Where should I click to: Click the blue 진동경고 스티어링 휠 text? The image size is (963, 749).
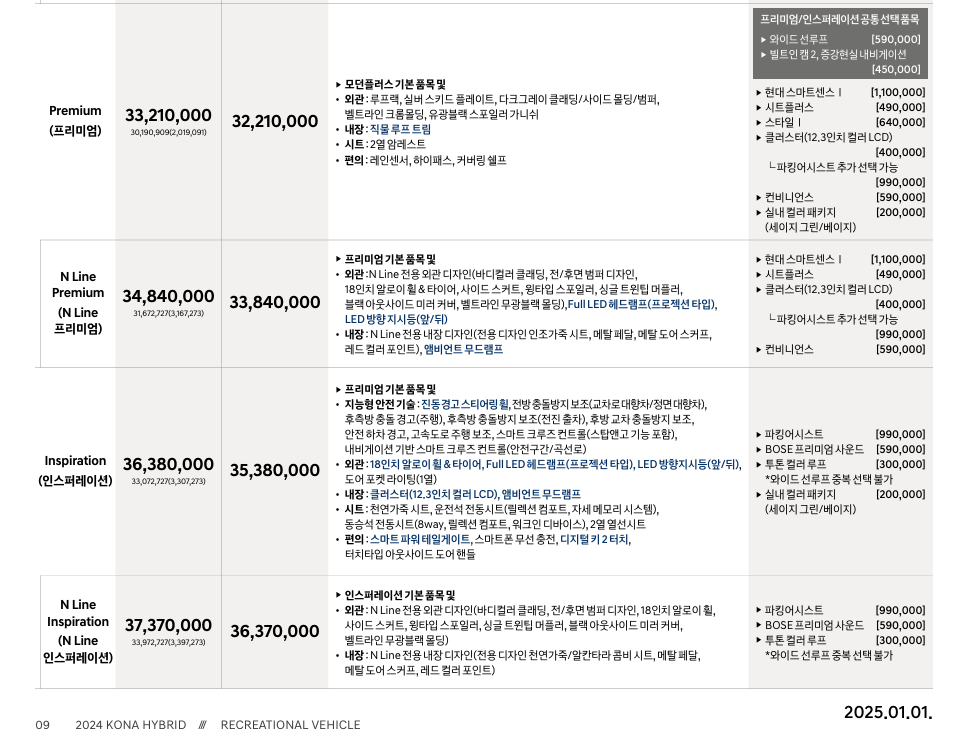[464, 405]
